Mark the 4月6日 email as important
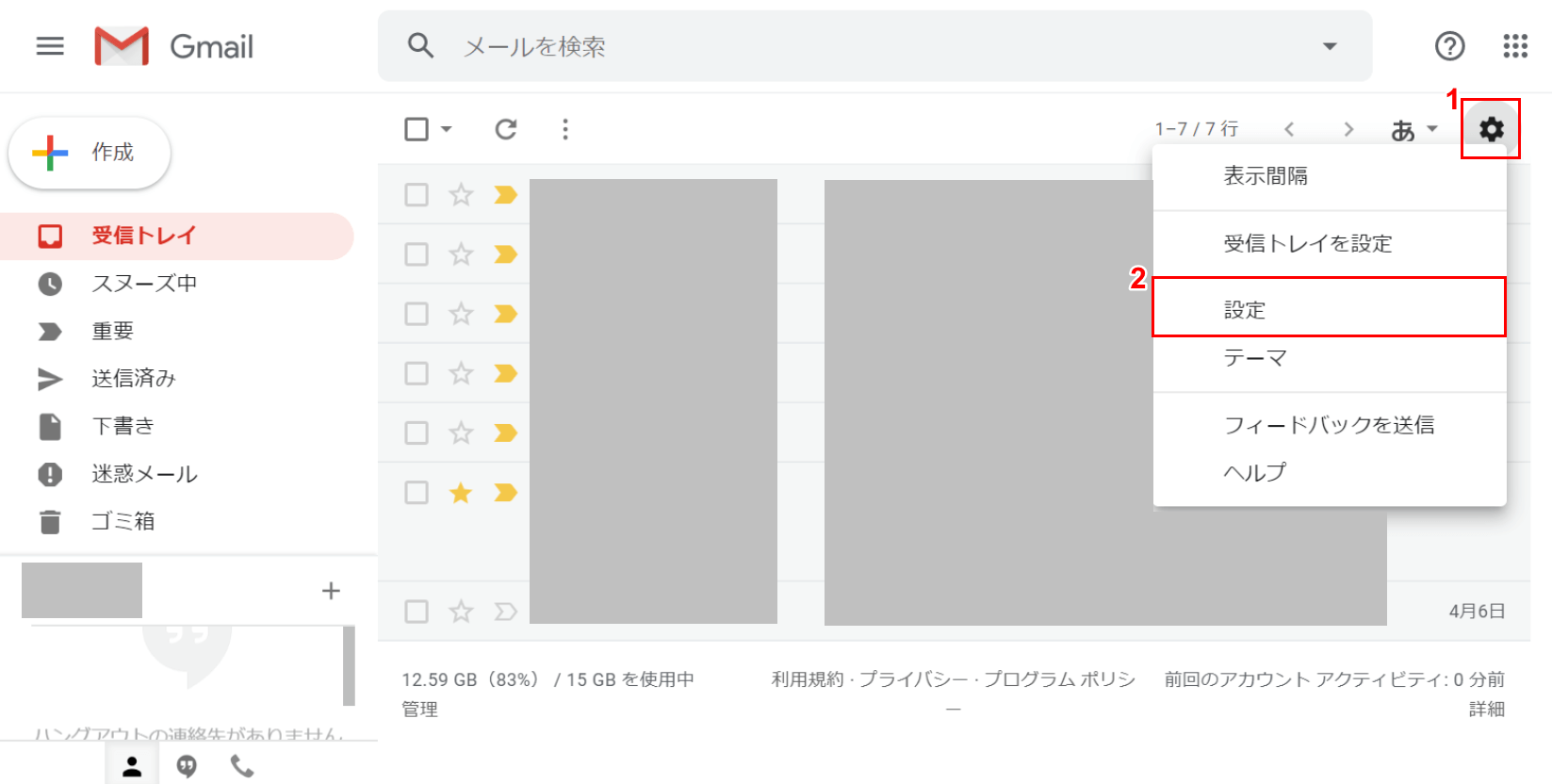The image size is (1552, 784). [x=506, y=612]
